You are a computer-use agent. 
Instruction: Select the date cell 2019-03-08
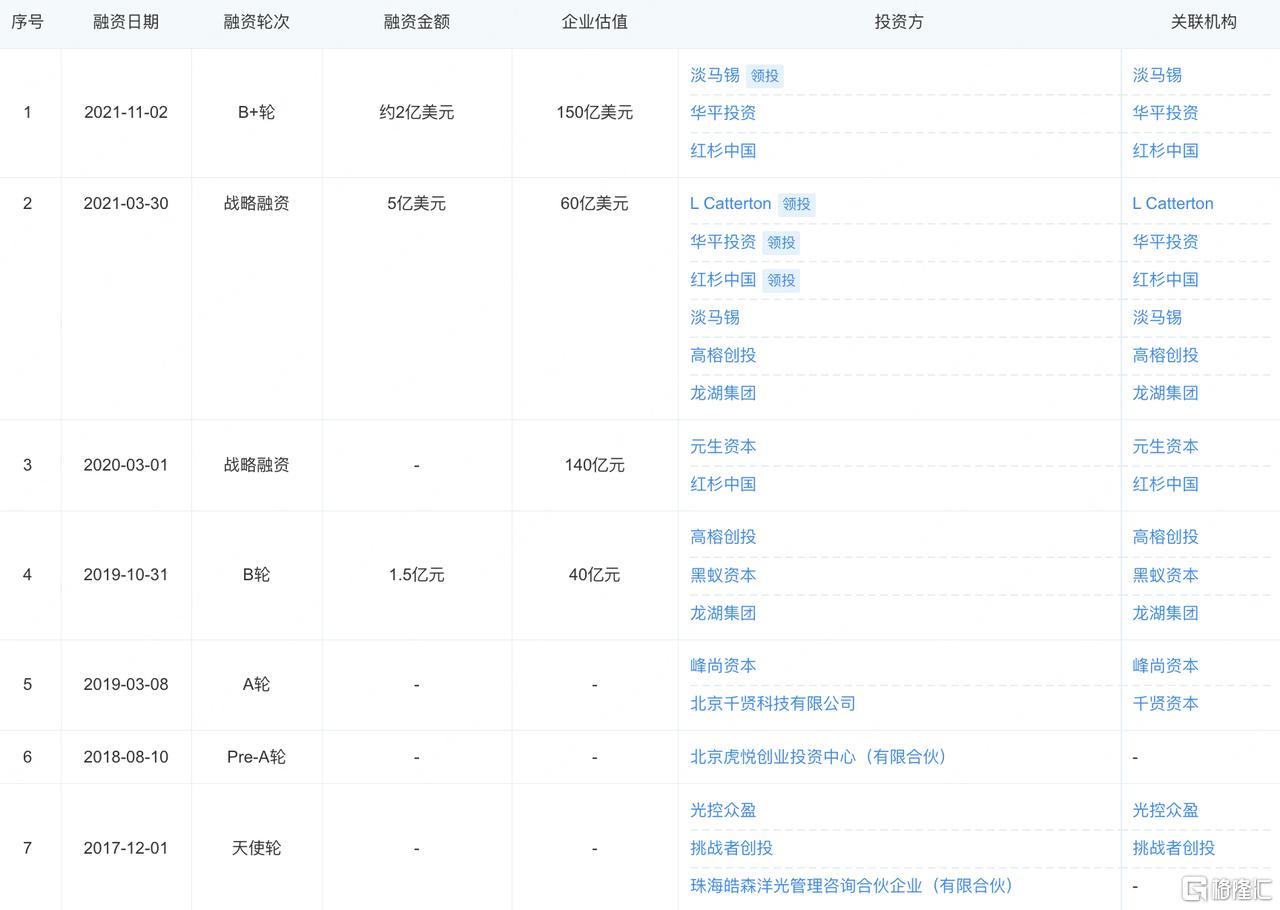click(126, 686)
